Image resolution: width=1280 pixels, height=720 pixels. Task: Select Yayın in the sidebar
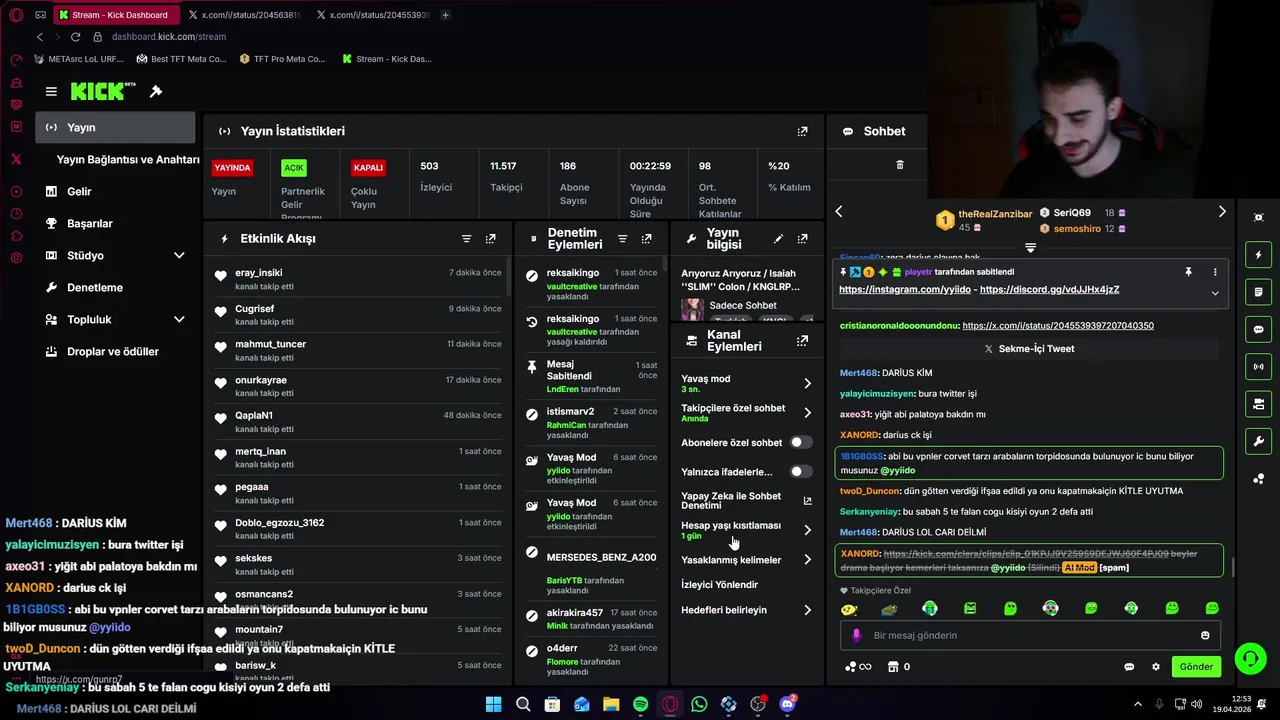[116, 127]
